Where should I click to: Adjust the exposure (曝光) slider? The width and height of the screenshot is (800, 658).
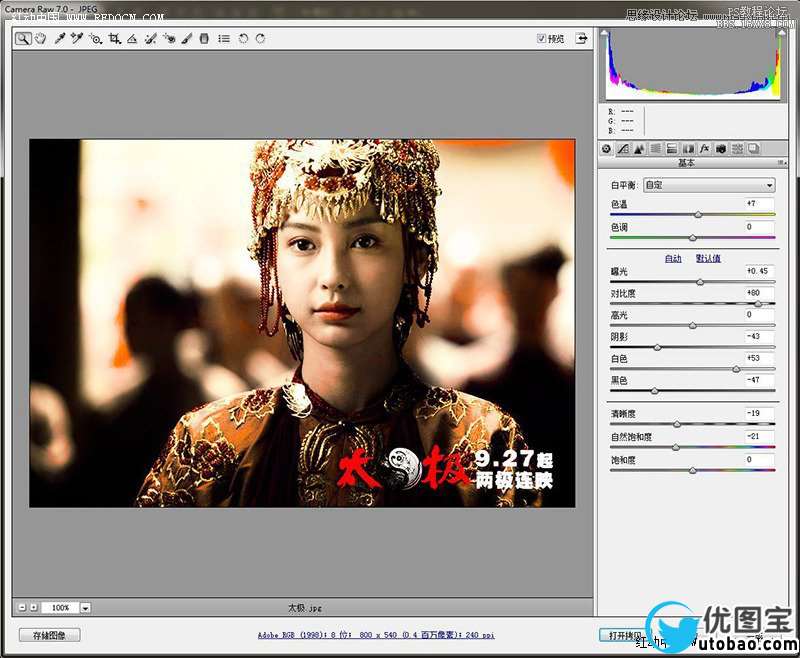click(700, 282)
